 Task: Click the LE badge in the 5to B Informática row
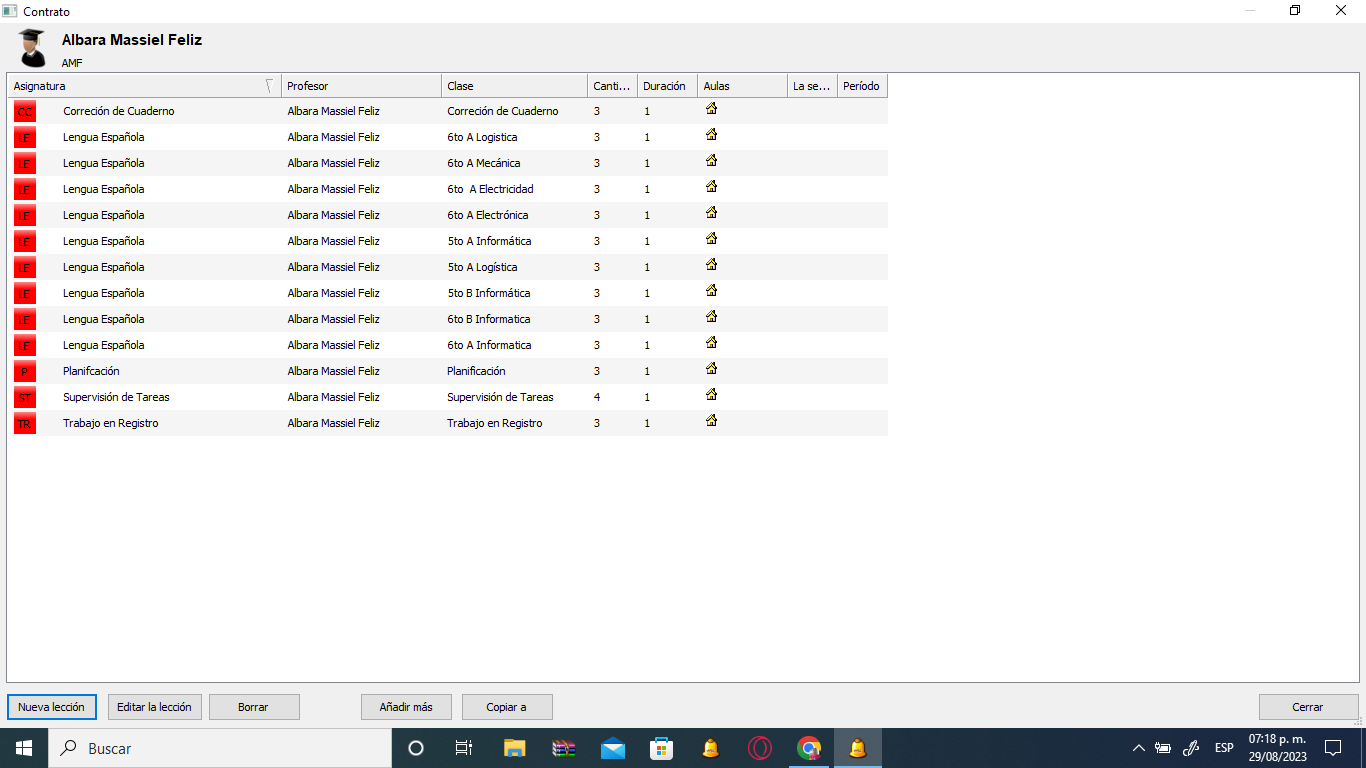[25, 293]
